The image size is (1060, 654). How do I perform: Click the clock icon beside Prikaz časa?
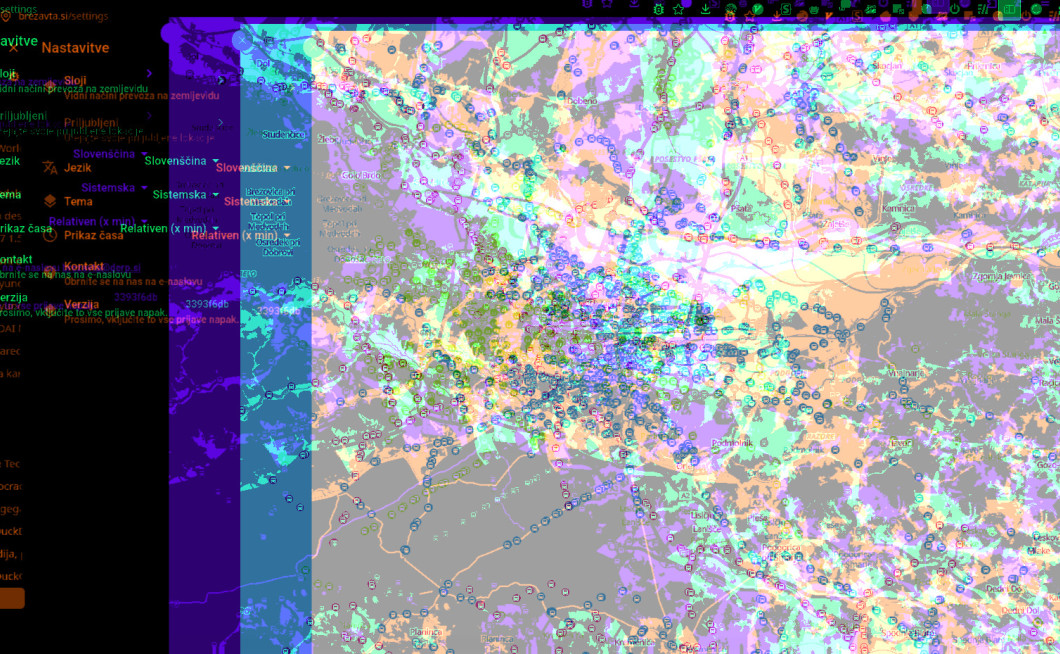tap(49, 235)
